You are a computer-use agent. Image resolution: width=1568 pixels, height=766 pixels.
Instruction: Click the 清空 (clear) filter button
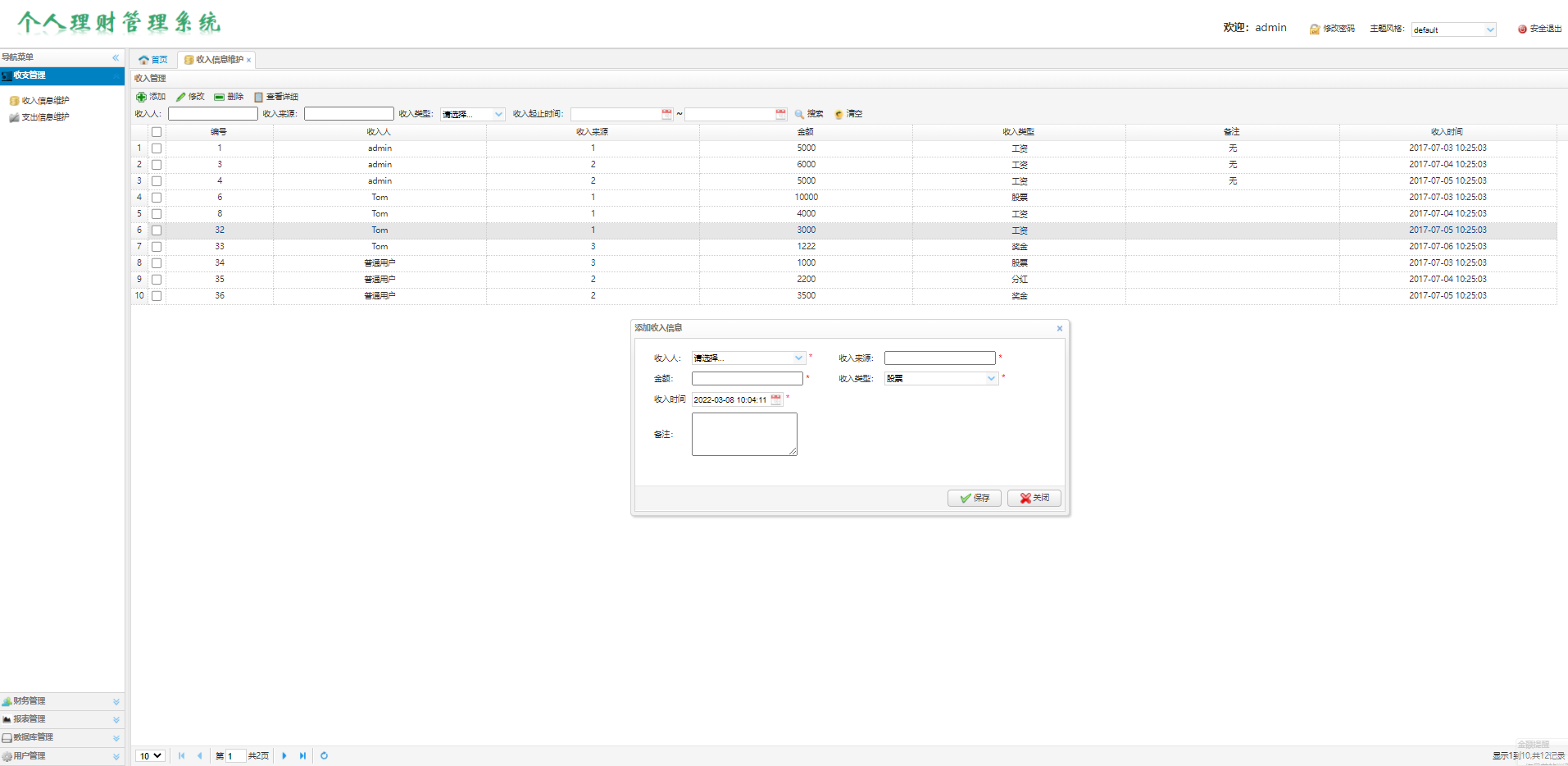tap(848, 114)
